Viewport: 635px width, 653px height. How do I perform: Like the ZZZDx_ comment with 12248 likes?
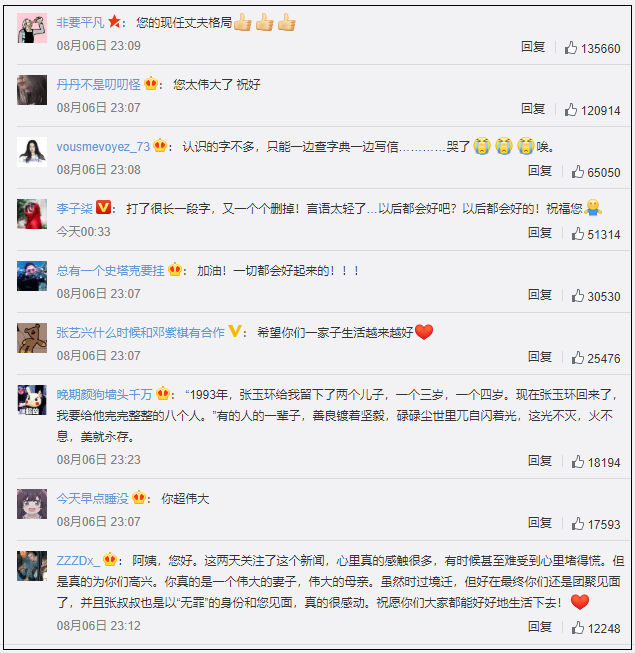[571, 628]
